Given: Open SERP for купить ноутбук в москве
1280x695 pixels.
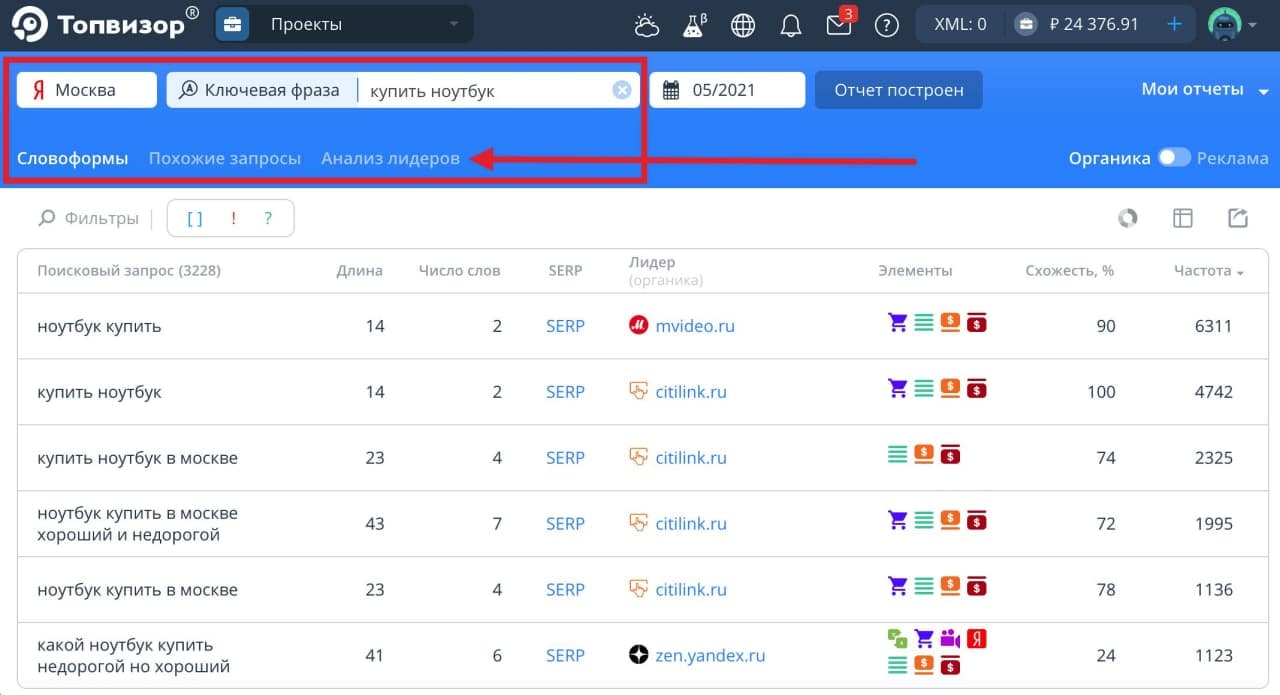Looking at the screenshot, I should [565, 458].
